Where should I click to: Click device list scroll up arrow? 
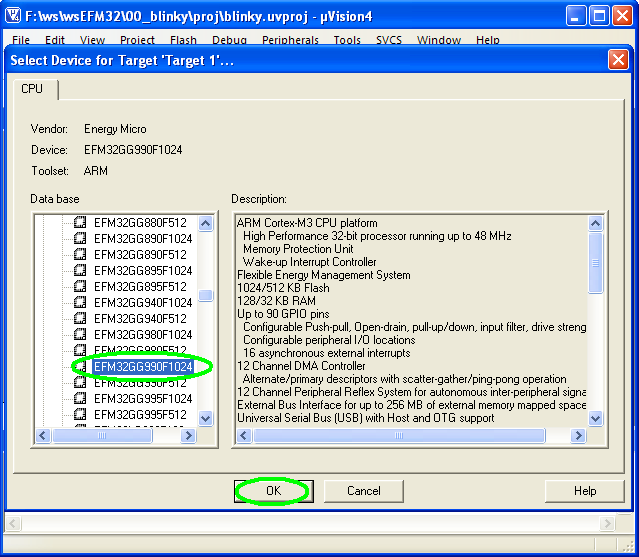206,223
